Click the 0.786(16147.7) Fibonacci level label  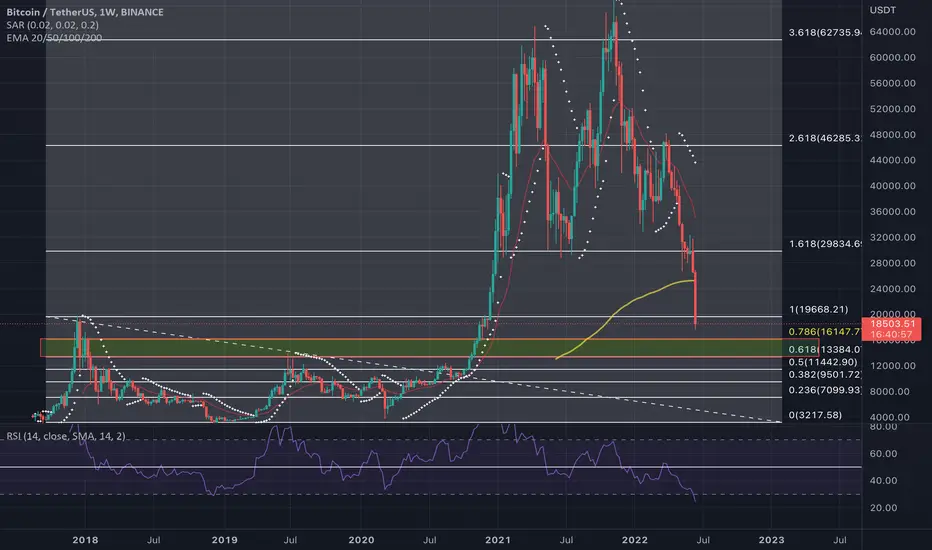(825, 331)
